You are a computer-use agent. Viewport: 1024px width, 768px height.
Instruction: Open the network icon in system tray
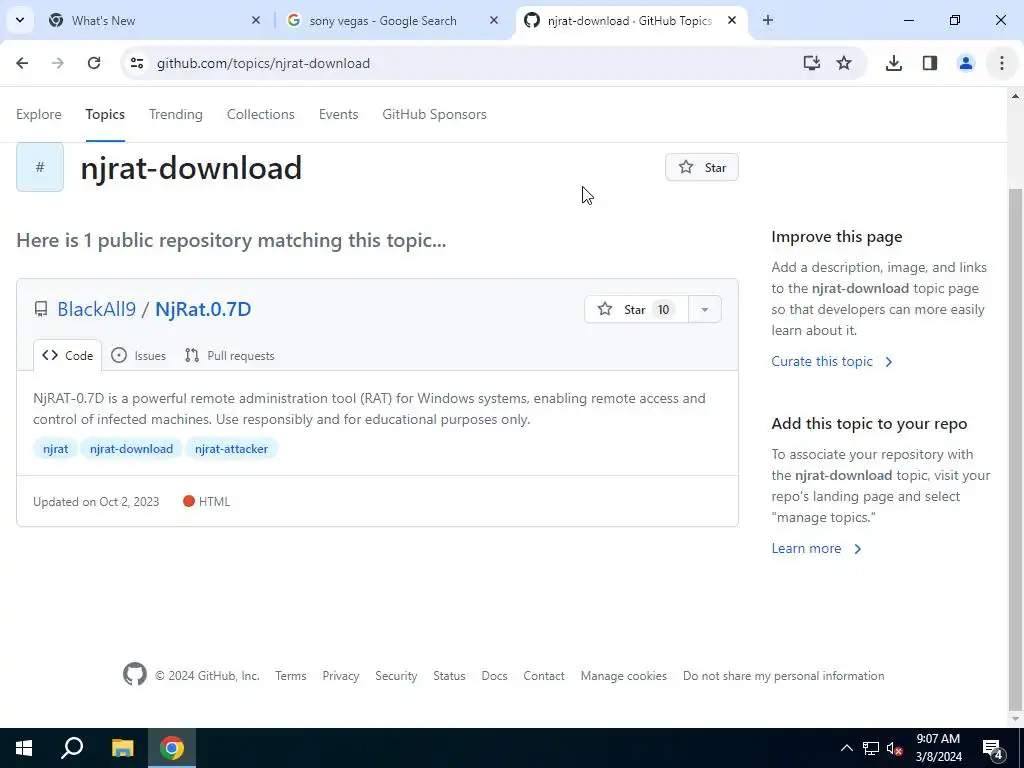[871, 748]
